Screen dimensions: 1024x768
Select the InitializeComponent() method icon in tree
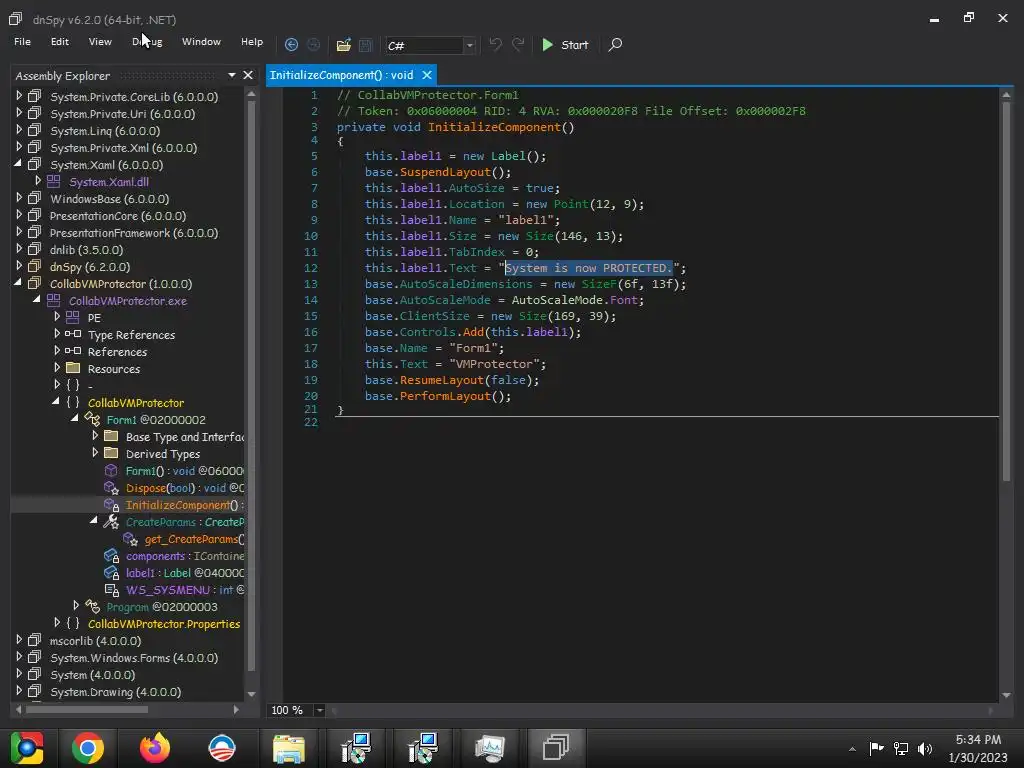point(111,505)
